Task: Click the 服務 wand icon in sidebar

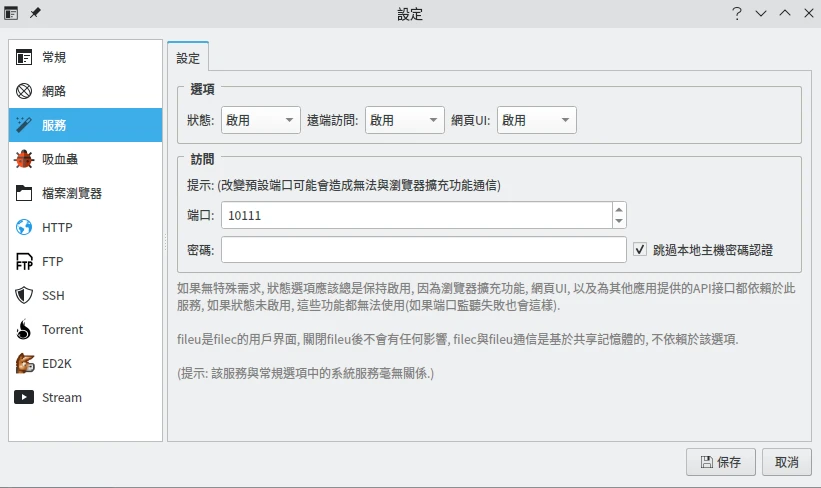Action: tap(24, 125)
